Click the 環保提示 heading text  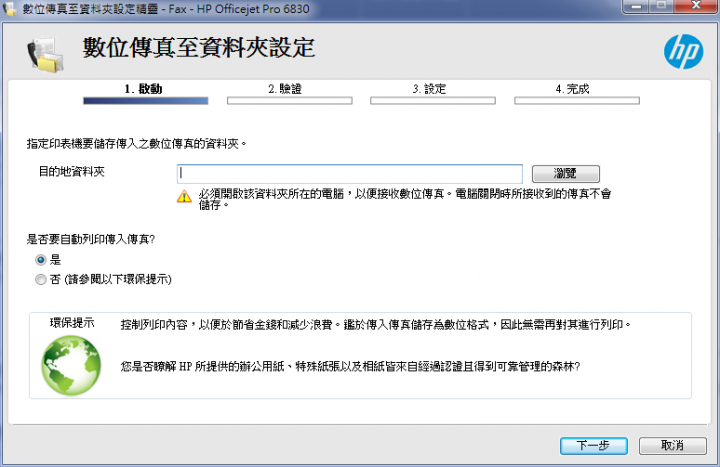[x=72, y=323]
